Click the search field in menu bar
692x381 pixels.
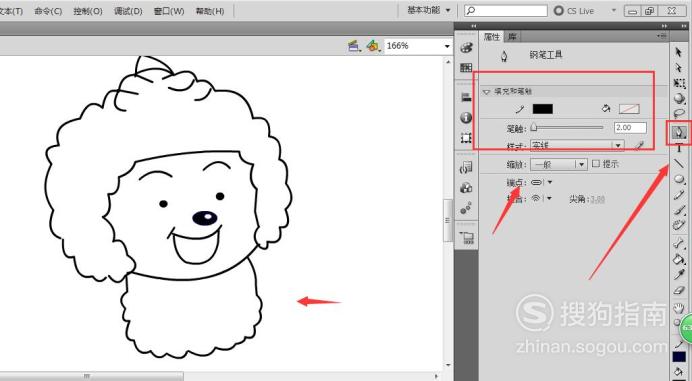point(506,10)
